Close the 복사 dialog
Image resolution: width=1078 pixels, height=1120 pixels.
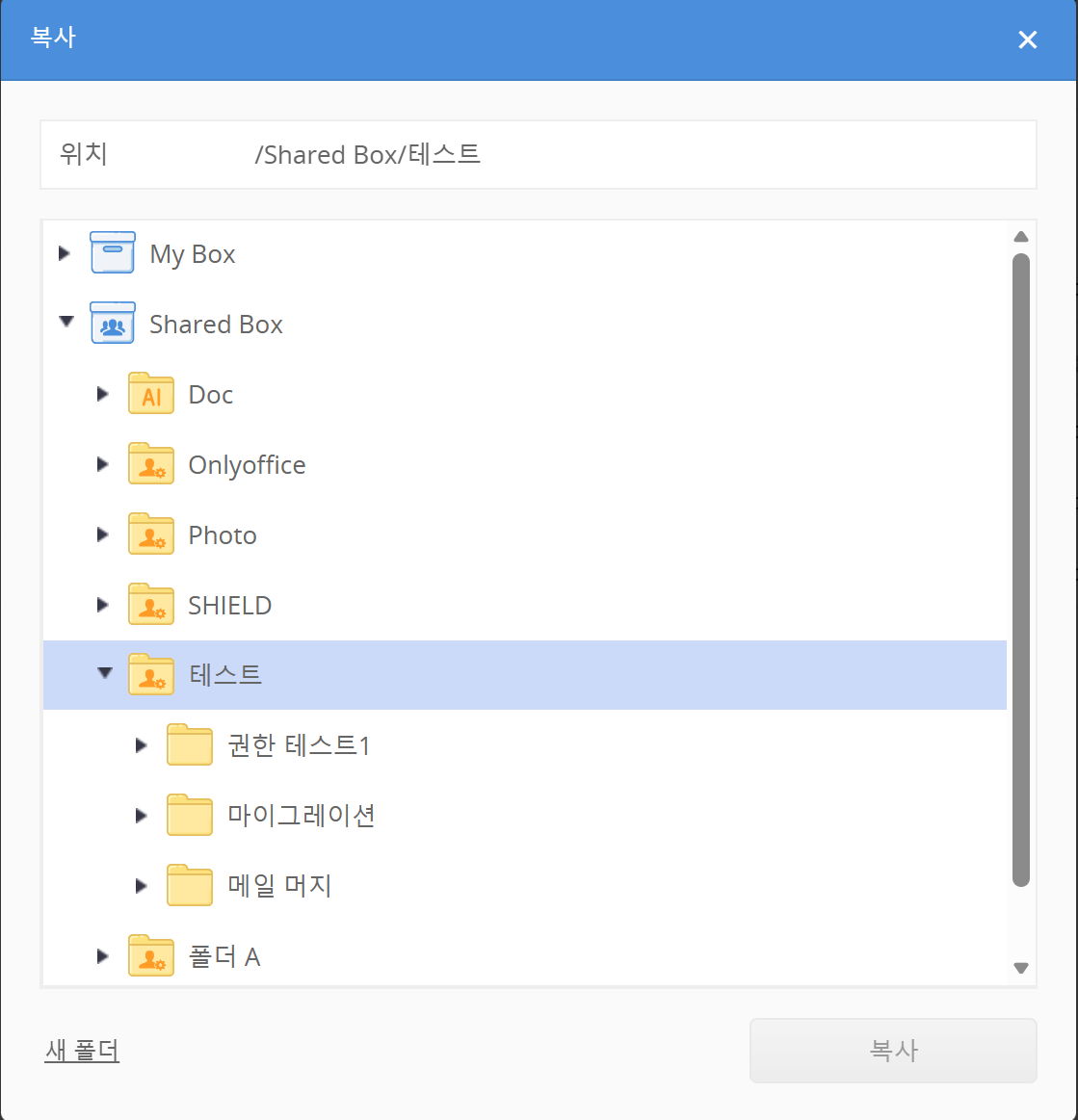pos(1028,39)
